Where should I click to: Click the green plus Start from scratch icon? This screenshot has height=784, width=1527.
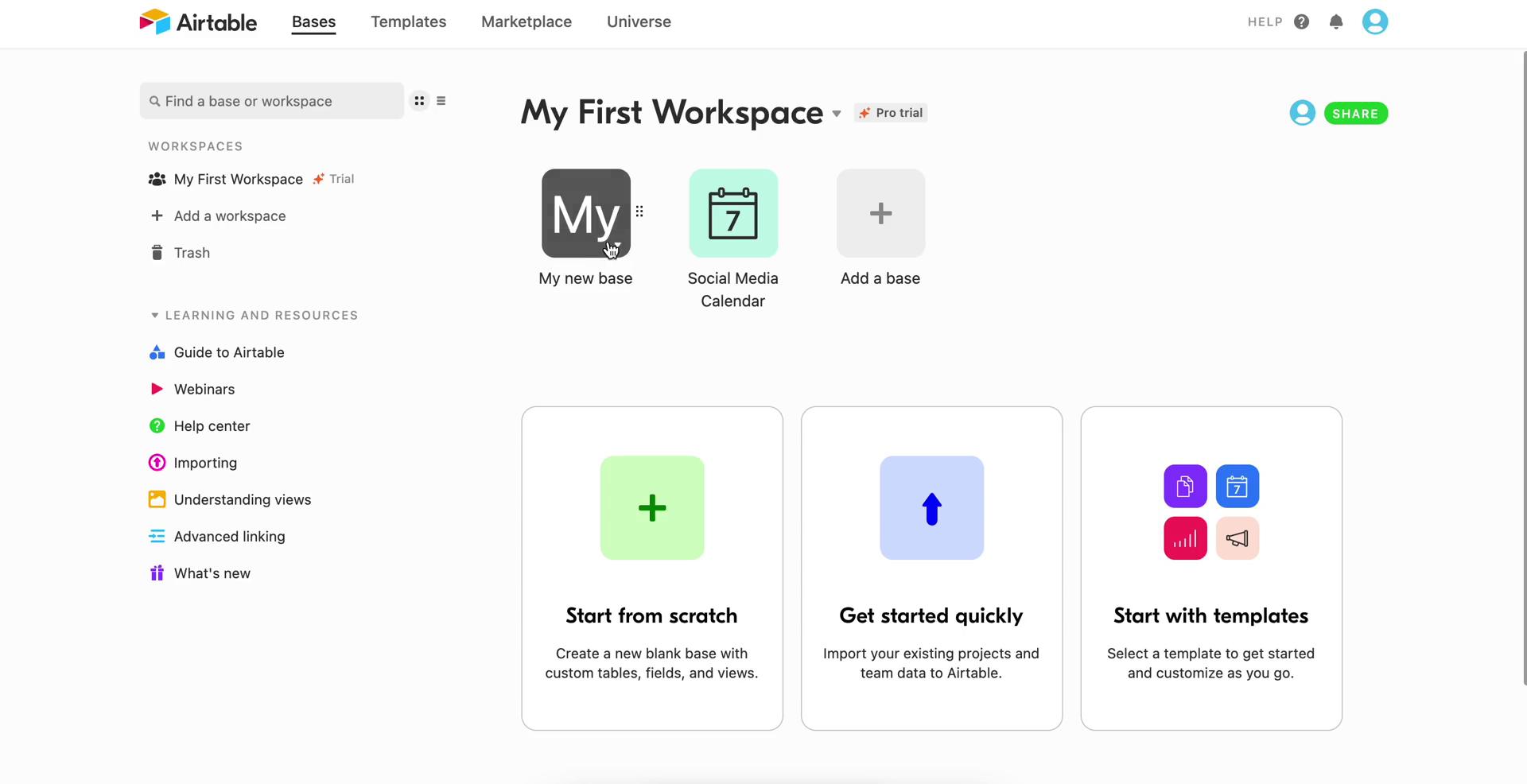point(652,507)
